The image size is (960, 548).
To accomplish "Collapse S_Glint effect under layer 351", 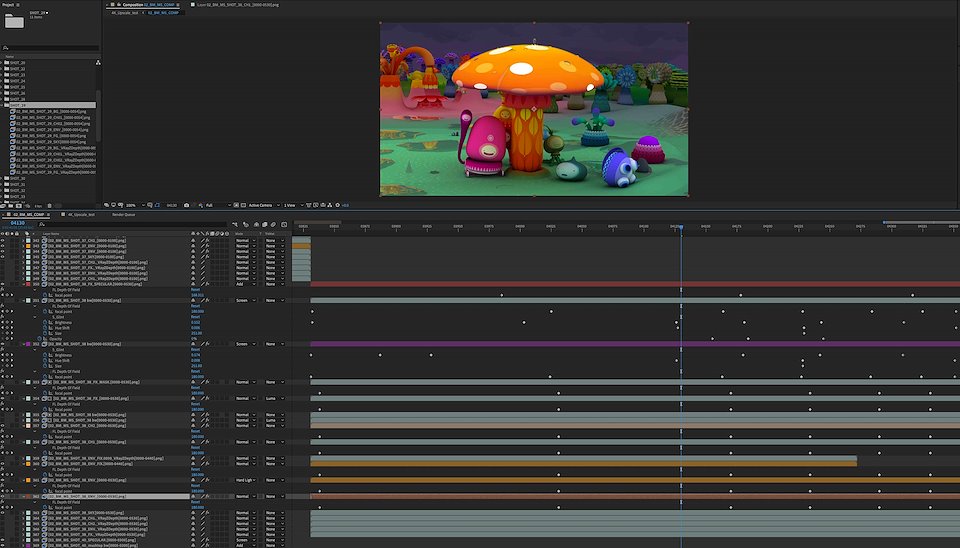I will 35,317.
